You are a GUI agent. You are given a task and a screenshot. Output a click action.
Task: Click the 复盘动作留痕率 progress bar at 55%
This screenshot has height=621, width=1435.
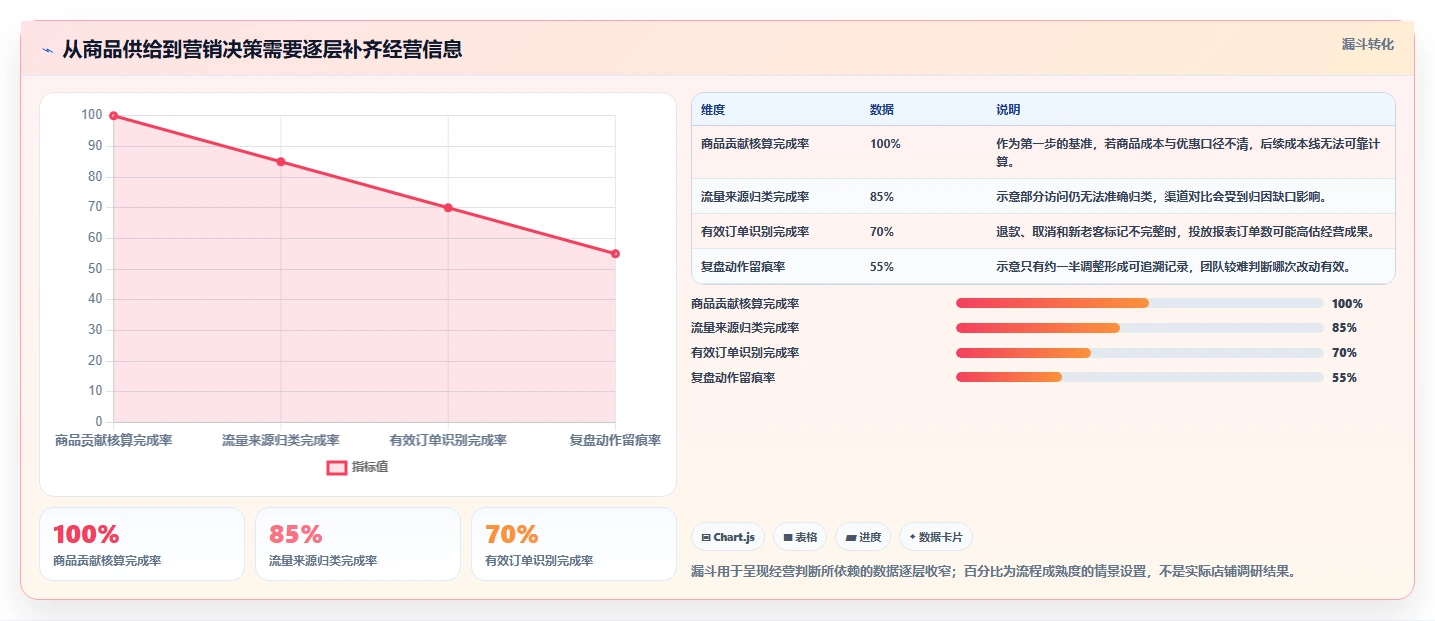(1140, 377)
